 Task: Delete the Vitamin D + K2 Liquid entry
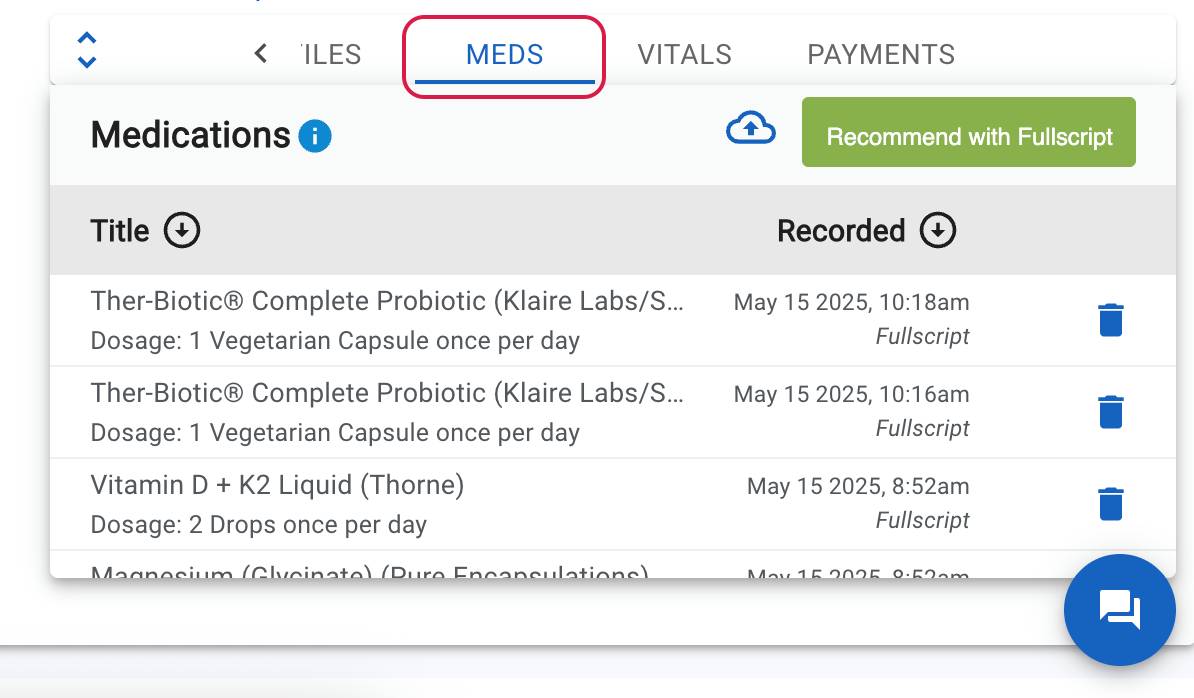coord(1110,504)
